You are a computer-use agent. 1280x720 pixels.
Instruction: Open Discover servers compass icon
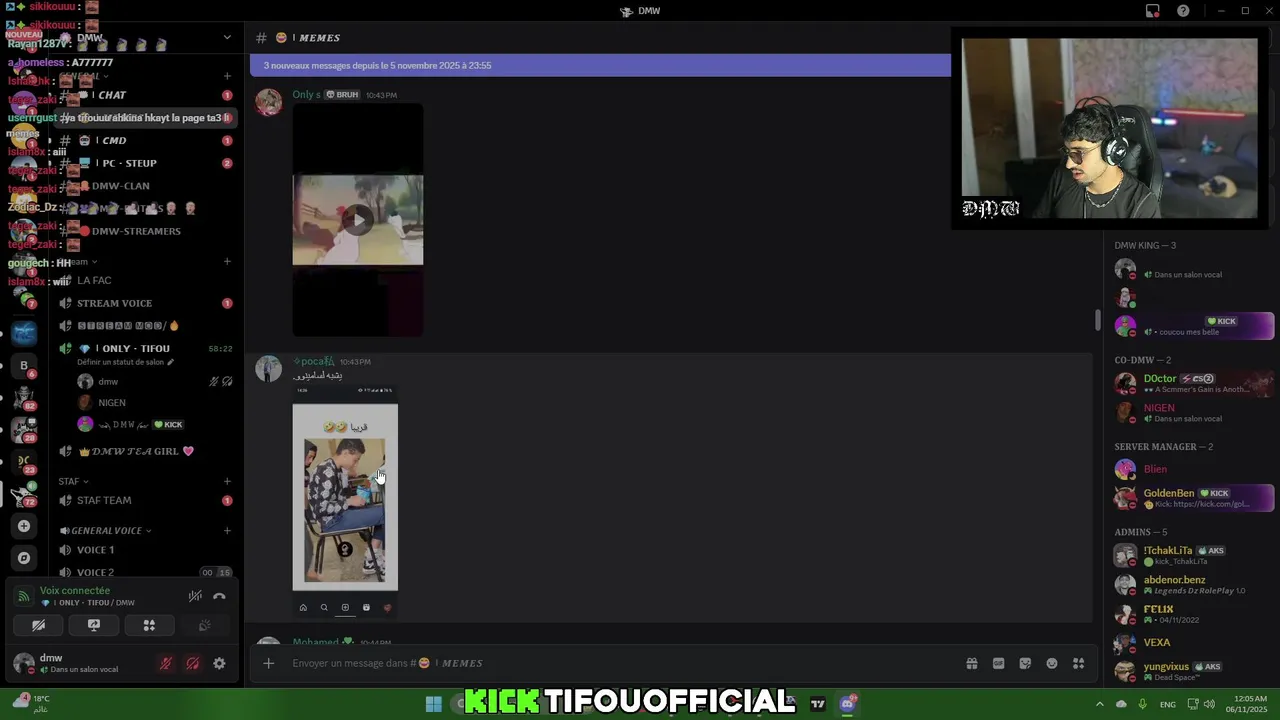(x=24, y=558)
